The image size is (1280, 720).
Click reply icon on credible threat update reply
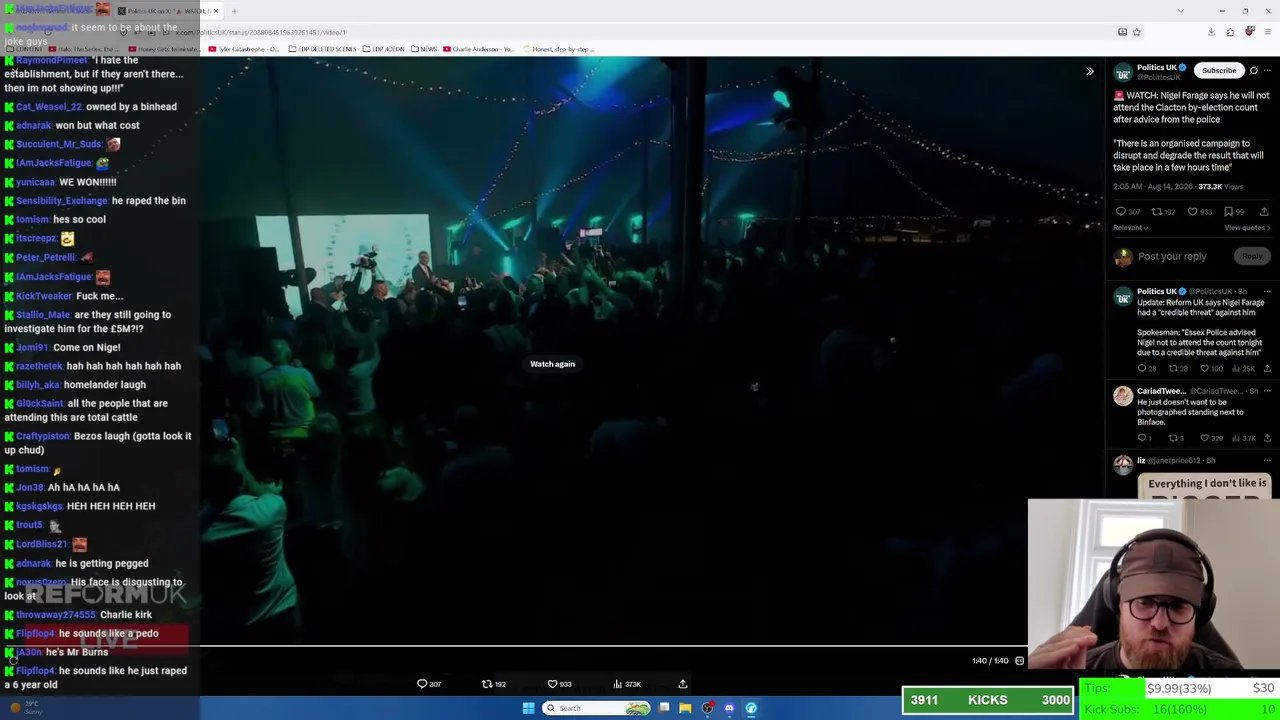point(1147,369)
